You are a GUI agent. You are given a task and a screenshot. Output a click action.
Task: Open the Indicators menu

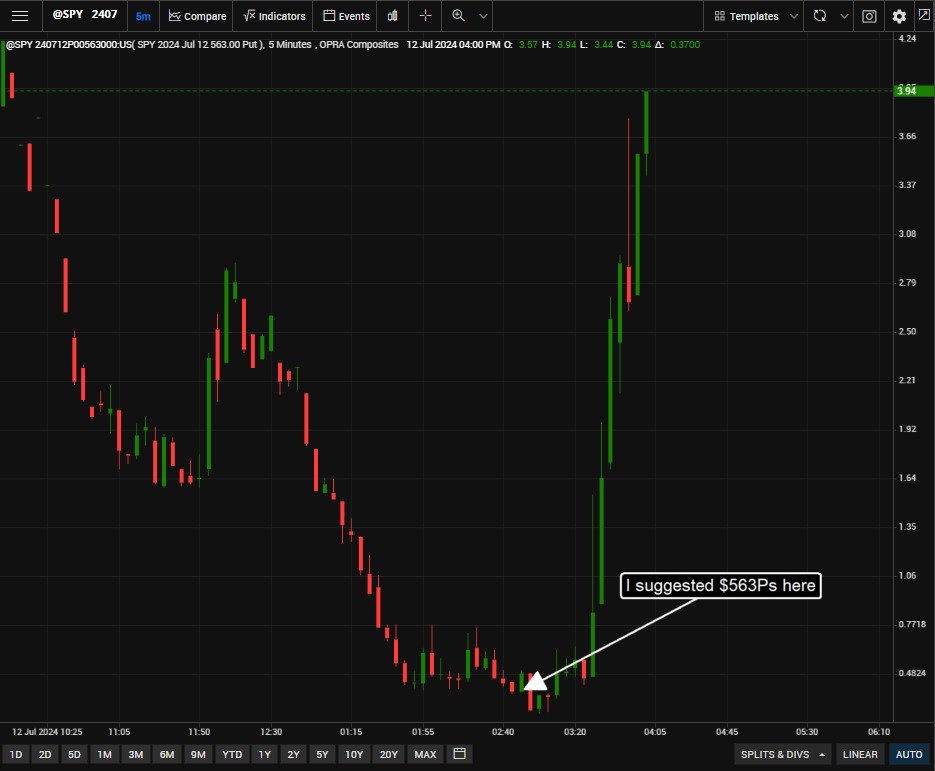click(x=274, y=16)
